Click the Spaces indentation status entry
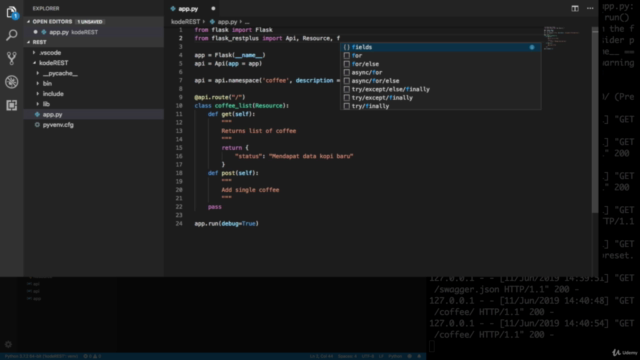The width and height of the screenshot is (640, 360). (347, 356)
